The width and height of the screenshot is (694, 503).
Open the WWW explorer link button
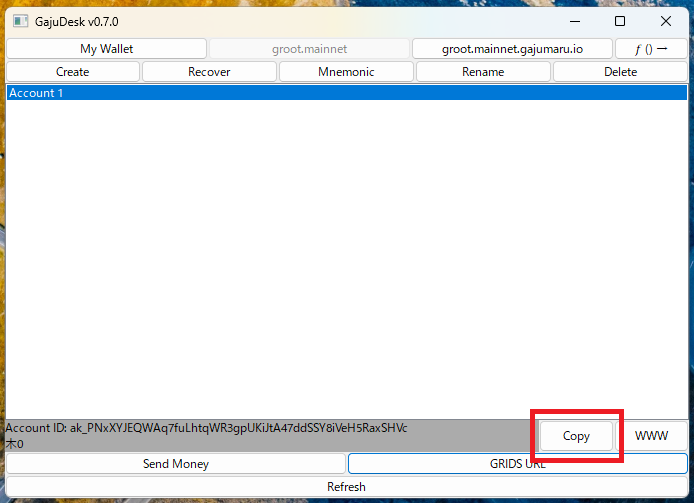(652, 436)
